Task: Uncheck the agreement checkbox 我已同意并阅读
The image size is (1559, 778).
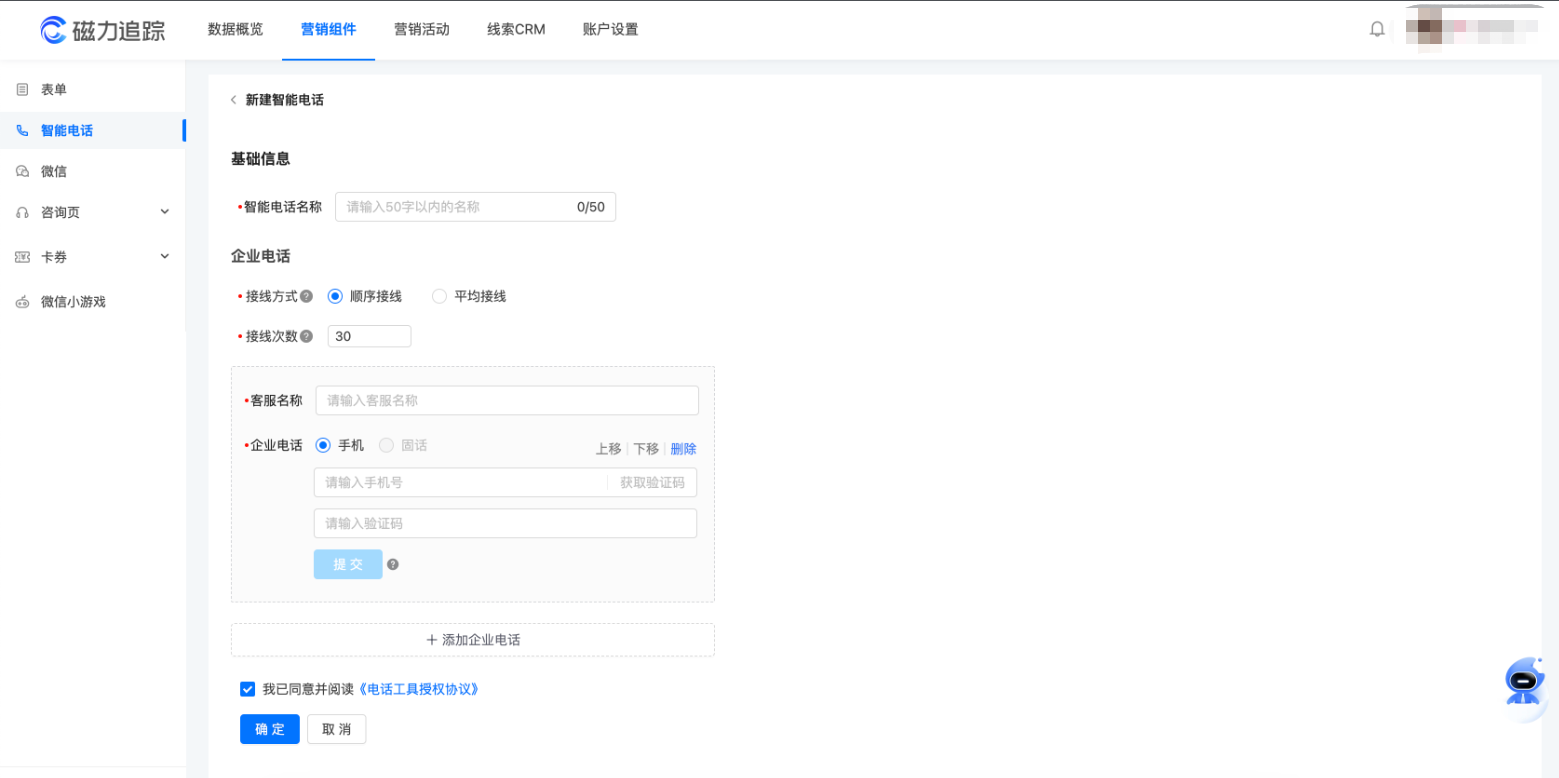Action: [x=247, y=689]
